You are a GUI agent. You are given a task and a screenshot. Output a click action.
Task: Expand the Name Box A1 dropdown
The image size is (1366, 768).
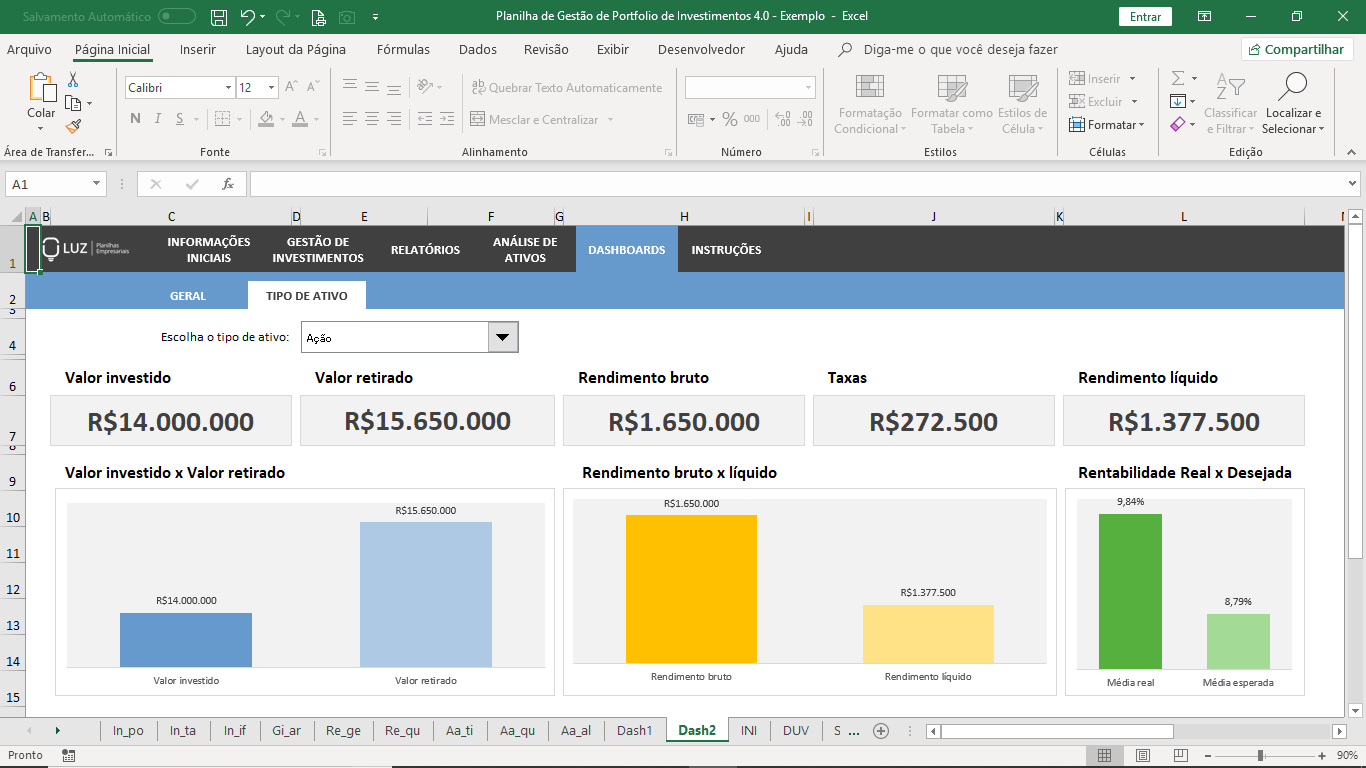pyautogui.click(x=97, y=184)
